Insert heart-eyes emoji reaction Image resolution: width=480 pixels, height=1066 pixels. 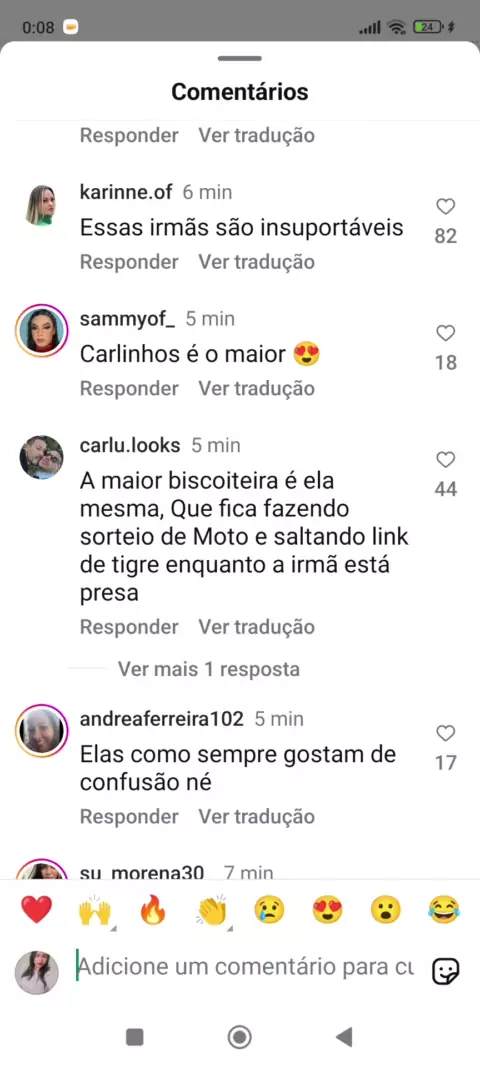(328, 910)
